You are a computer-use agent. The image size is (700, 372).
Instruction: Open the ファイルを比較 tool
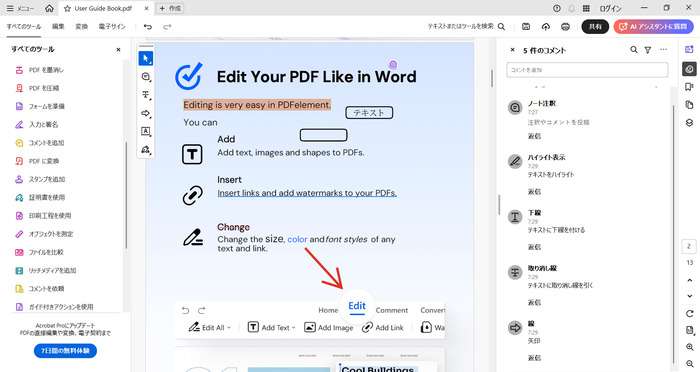39,252
